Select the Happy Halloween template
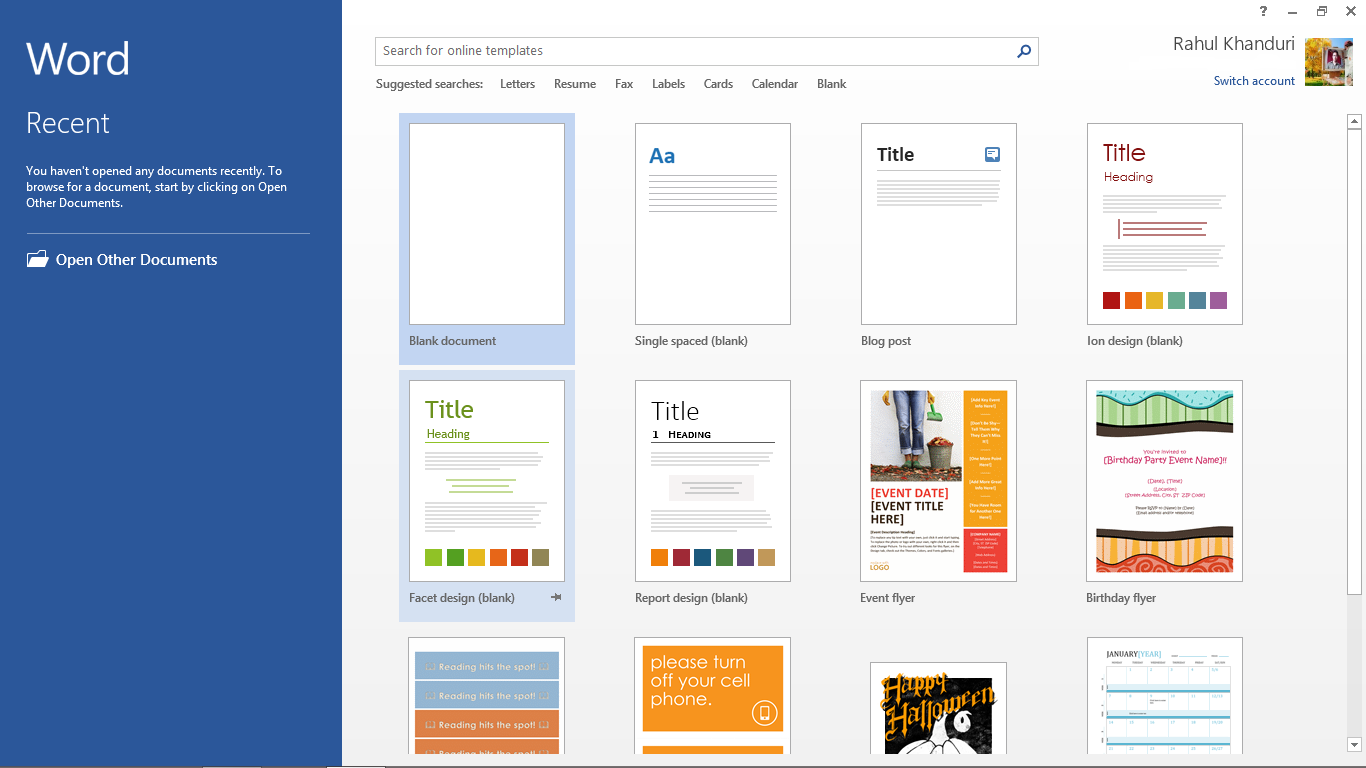The image size is (1366, 768). (939, 708)
